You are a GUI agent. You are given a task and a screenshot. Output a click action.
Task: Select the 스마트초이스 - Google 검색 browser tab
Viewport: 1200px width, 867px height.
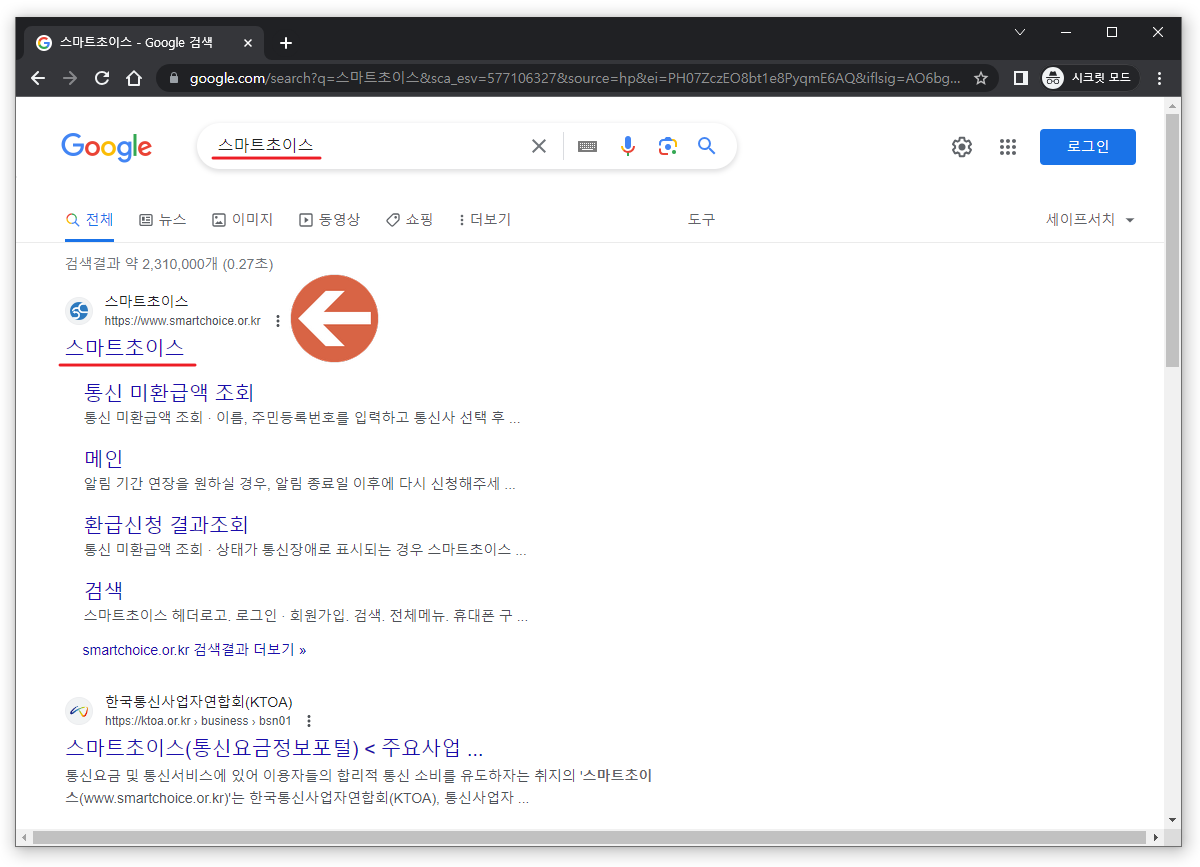click(x=145, y=43)
